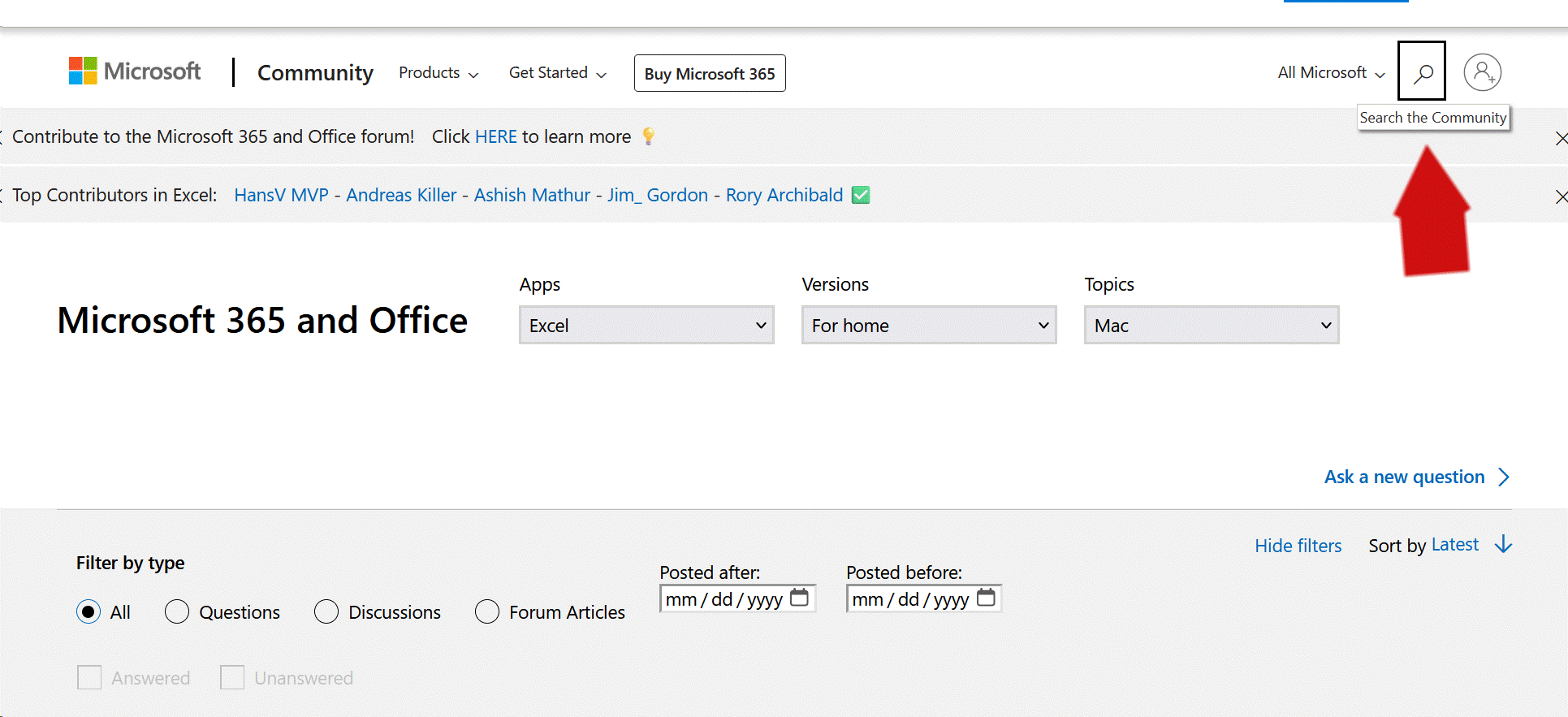Open Rory Archibald contributor profile
The height and width of the screenshot is (717, 1568).
784,195
